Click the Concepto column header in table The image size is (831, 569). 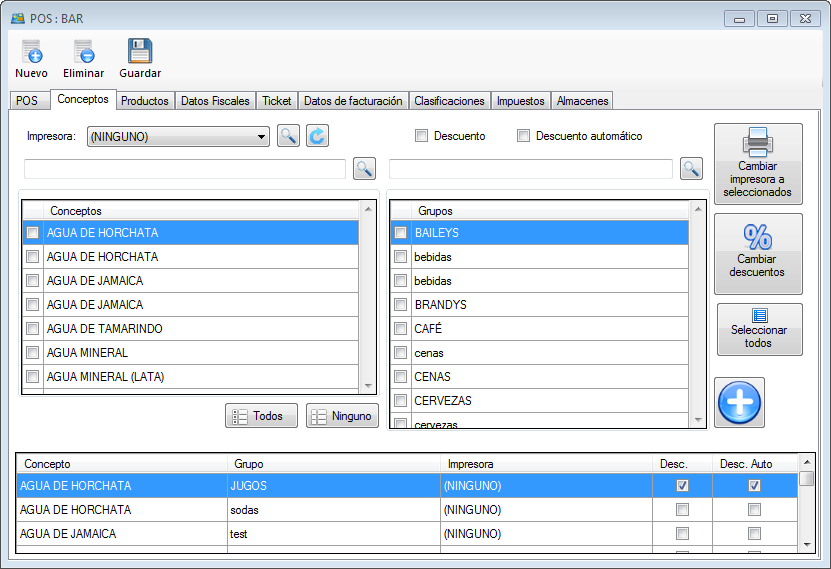(122, 464)
